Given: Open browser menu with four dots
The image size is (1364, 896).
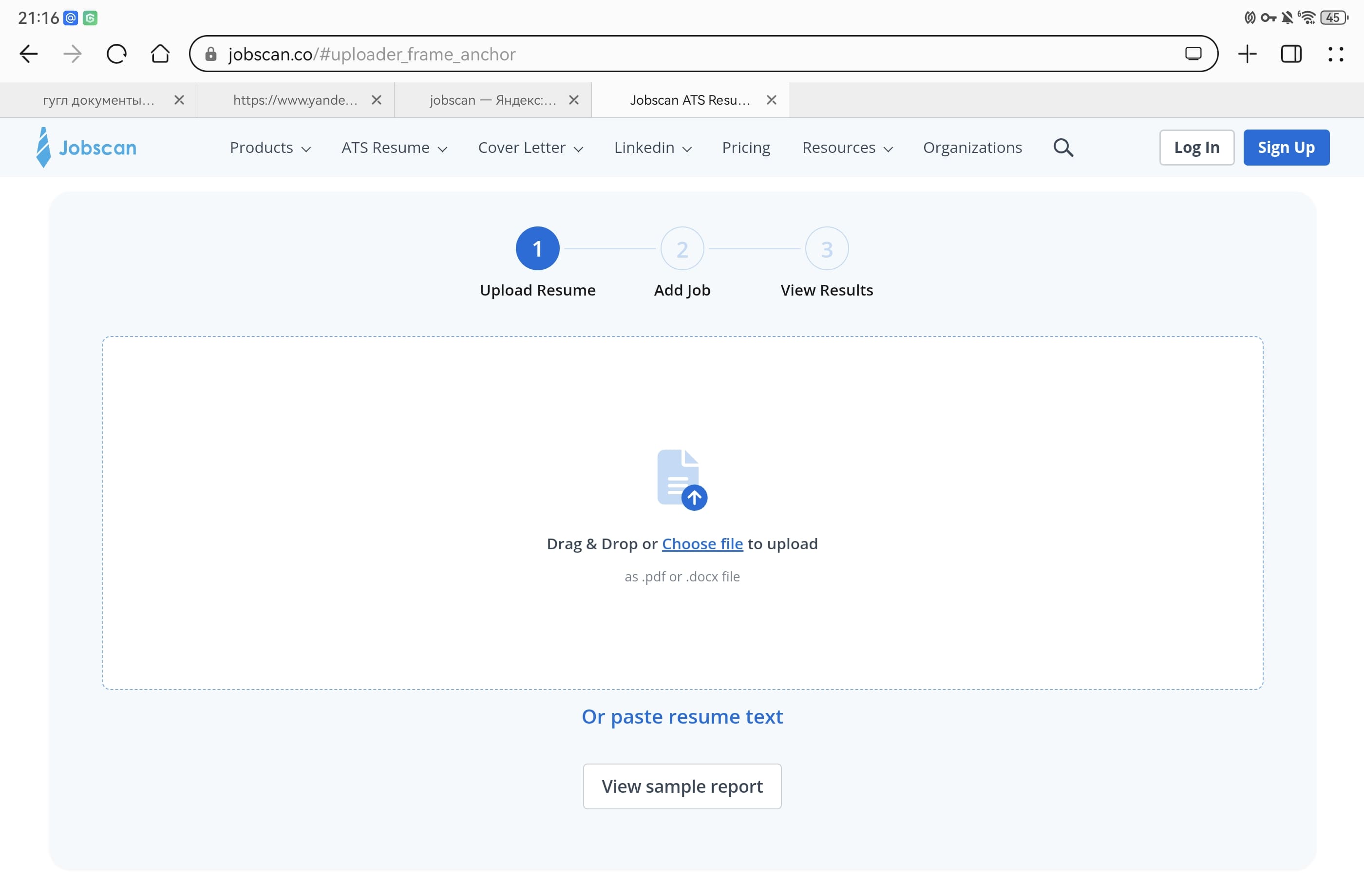Looking at the screenshot, I should (1335, 54).
